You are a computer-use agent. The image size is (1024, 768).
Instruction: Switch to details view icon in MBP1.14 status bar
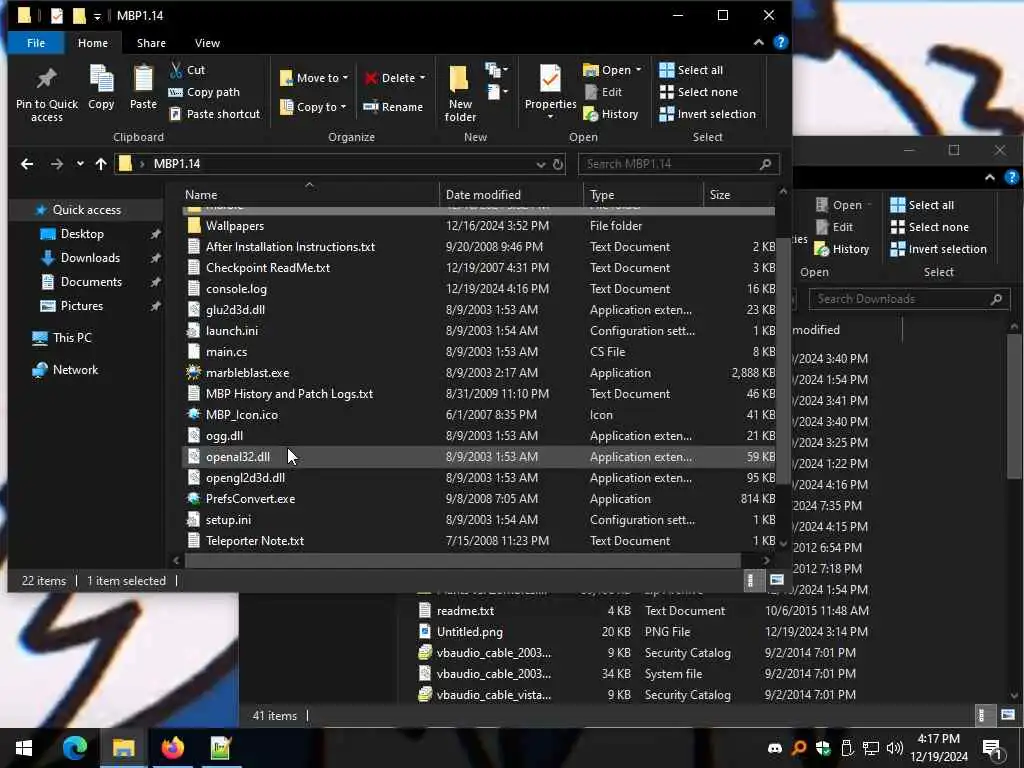click(x=750, y=580)
